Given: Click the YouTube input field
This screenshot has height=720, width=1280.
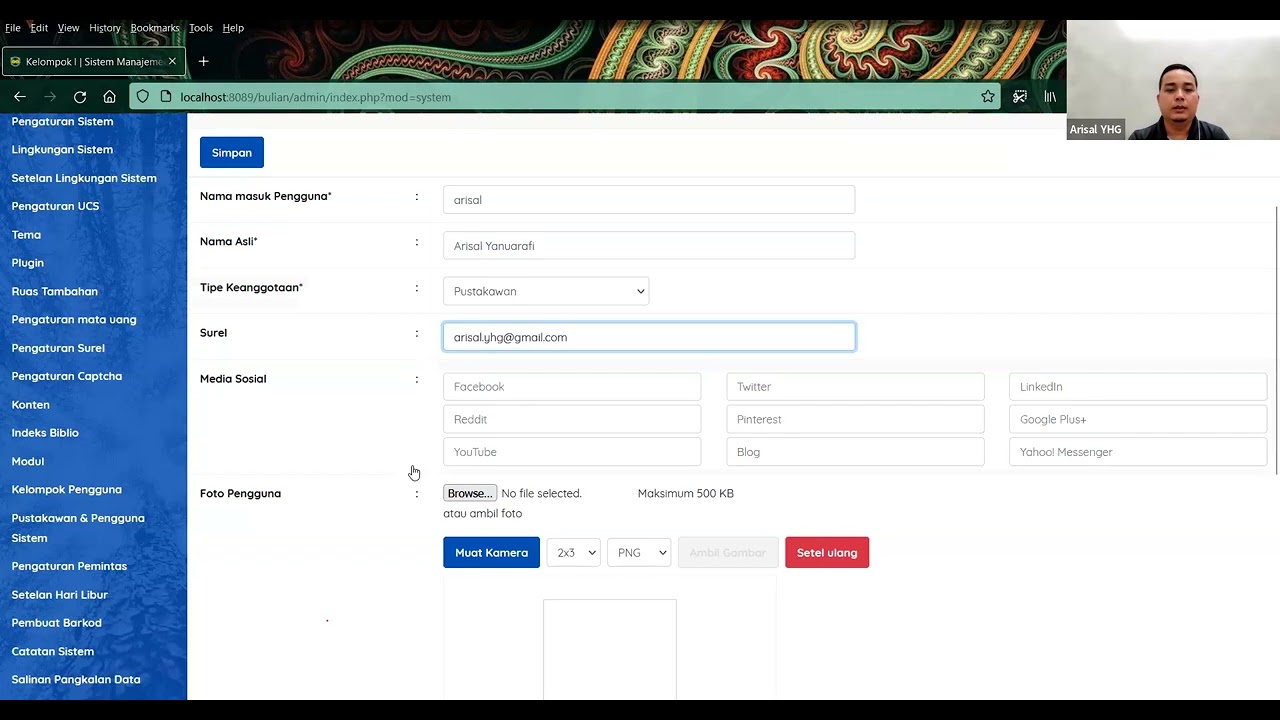Looking at the screenshot, I should pos(572,452).
